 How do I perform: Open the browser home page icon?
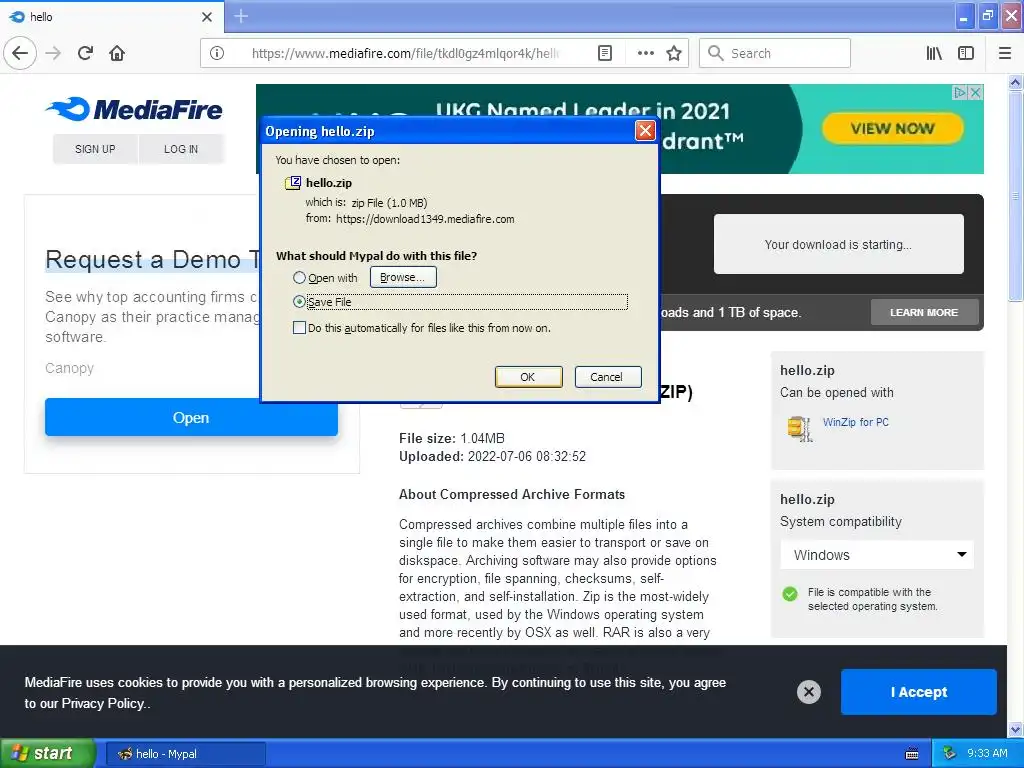[117, 53]
